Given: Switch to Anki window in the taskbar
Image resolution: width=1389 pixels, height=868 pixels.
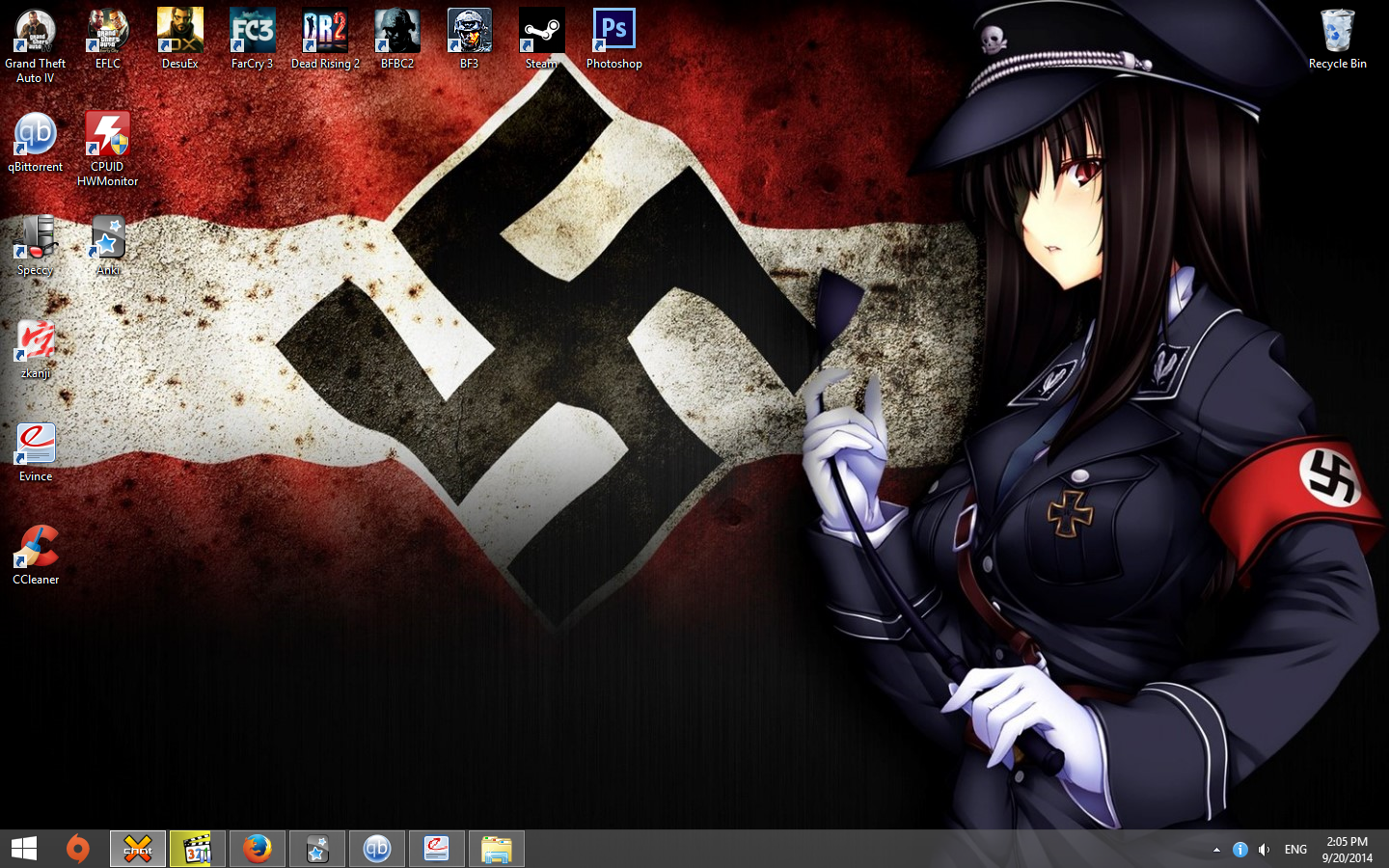Looking at the screenshot, I should pos(317,849).
